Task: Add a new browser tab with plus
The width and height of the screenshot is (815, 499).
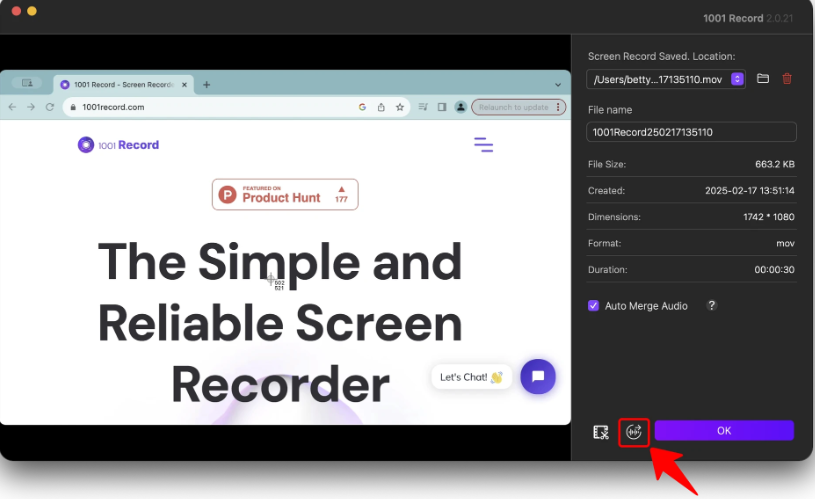Action: coord(206,85)
